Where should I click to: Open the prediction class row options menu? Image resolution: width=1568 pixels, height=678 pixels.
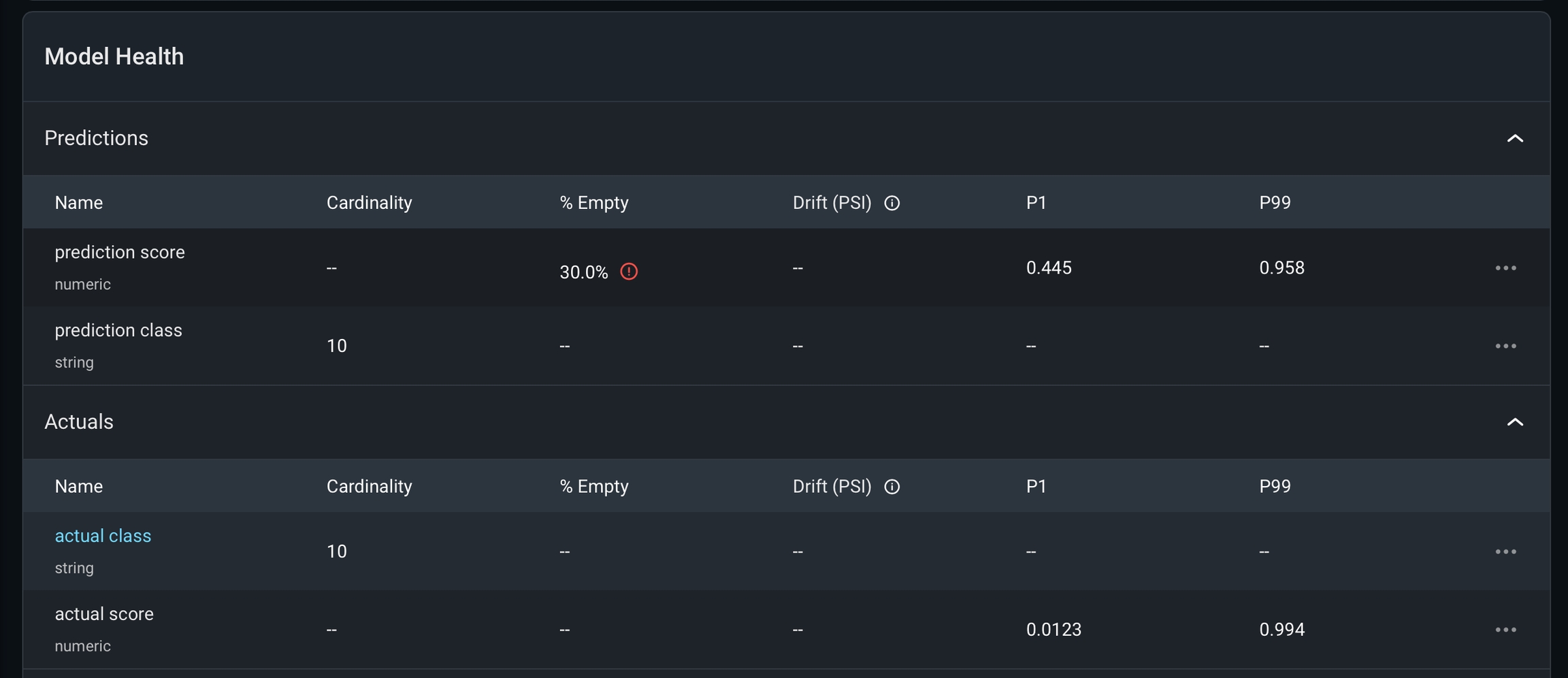[x=1505, y=346]
